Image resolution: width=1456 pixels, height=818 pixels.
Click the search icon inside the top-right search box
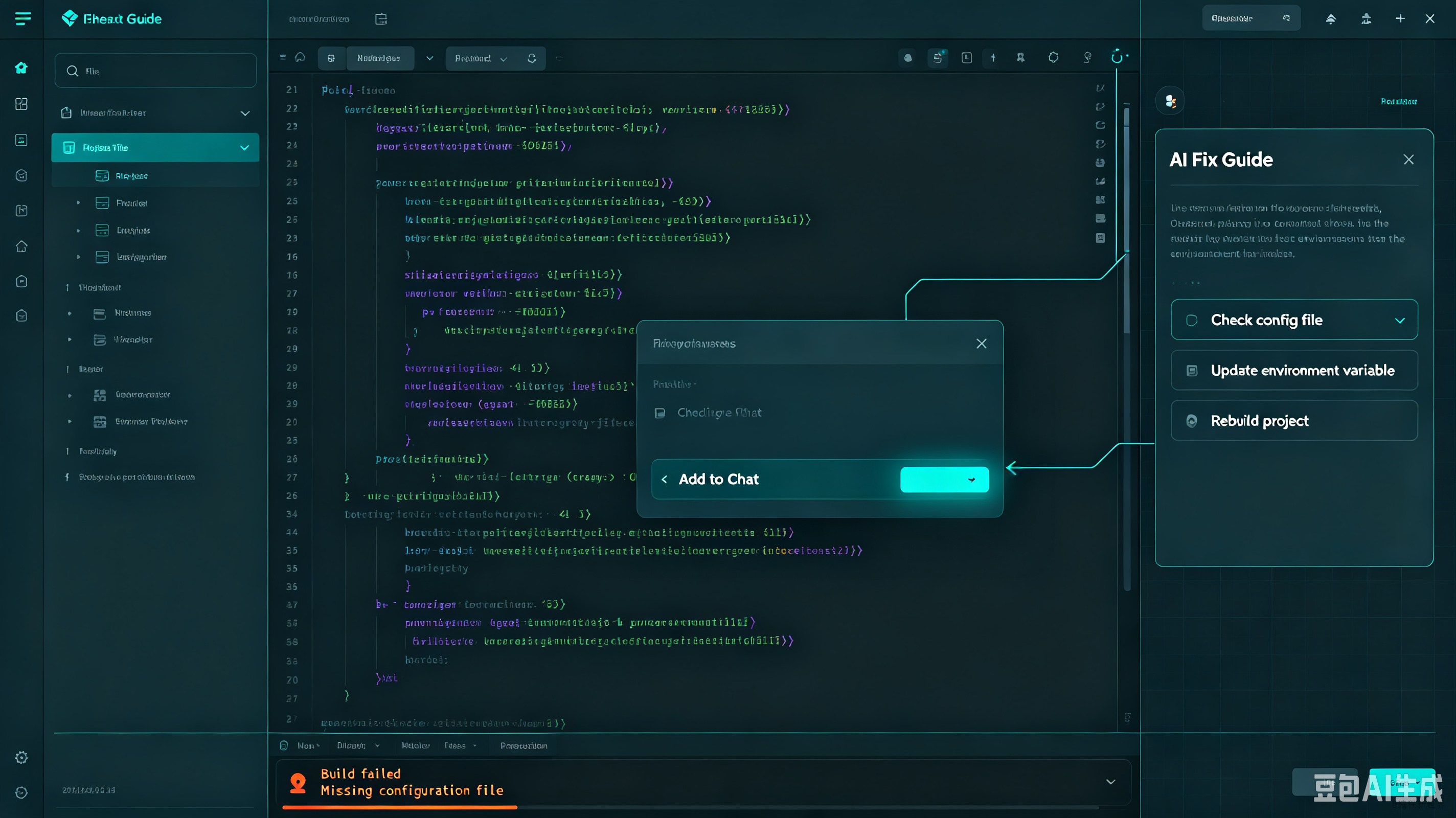pyautogui.click(x=1286, y=18)
